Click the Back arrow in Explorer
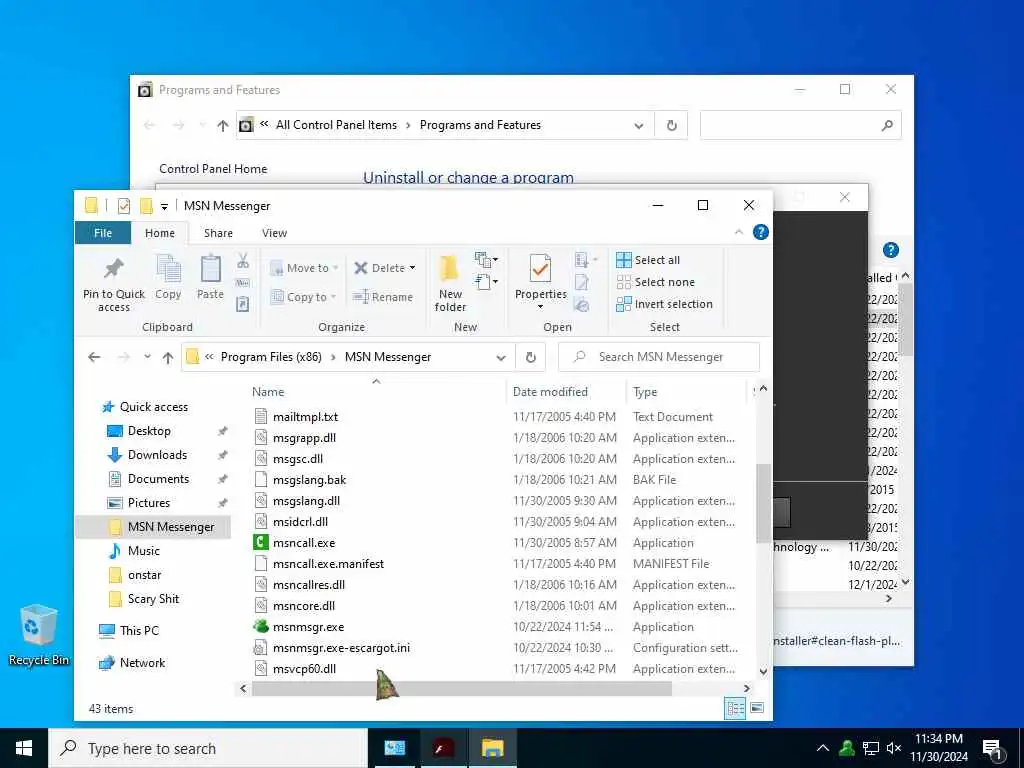This screenshot has height=768, width=1024. coord(94,357)
